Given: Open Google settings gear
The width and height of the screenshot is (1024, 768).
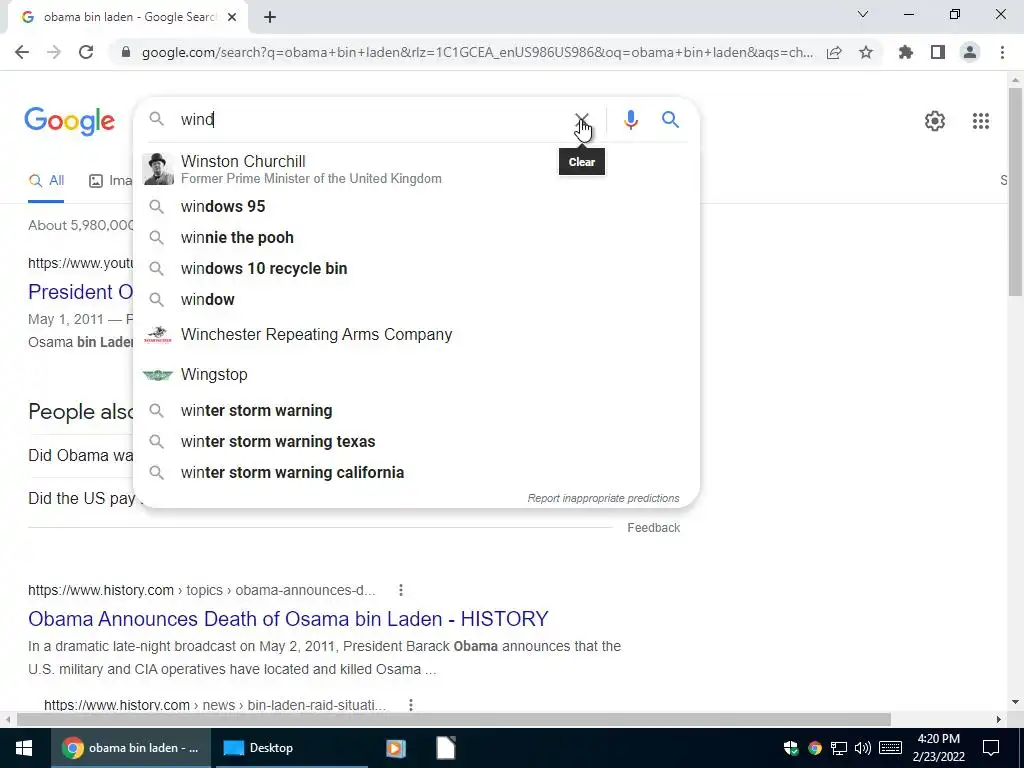Looking at the screenshot, I should coord(935,121).
